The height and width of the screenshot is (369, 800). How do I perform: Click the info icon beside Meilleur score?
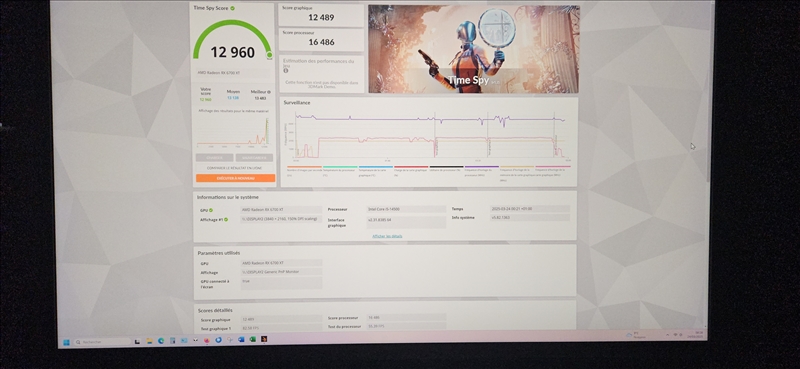click(x=269, y=92)
